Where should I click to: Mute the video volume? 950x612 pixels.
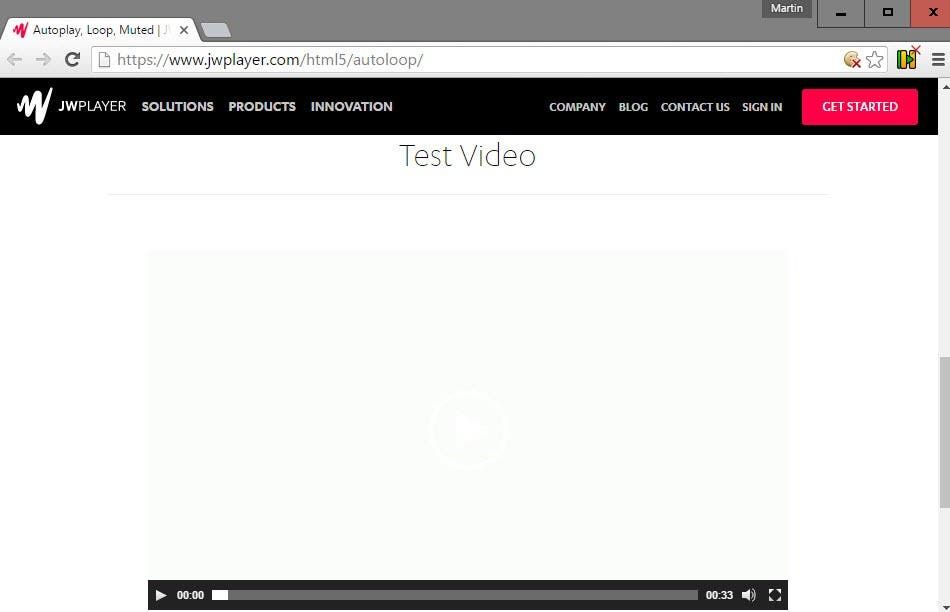pyautogui.click(x=749, y=595)
